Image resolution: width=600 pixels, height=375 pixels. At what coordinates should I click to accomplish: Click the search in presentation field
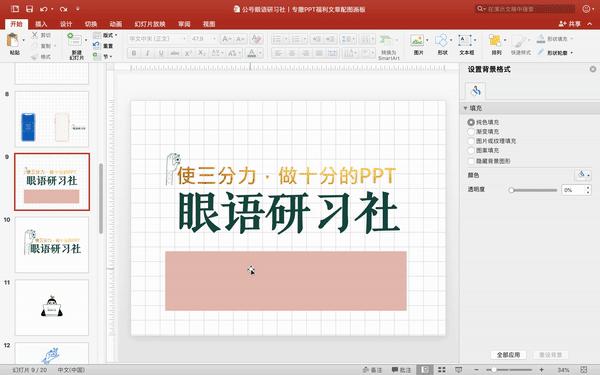[x=525, y=8]
